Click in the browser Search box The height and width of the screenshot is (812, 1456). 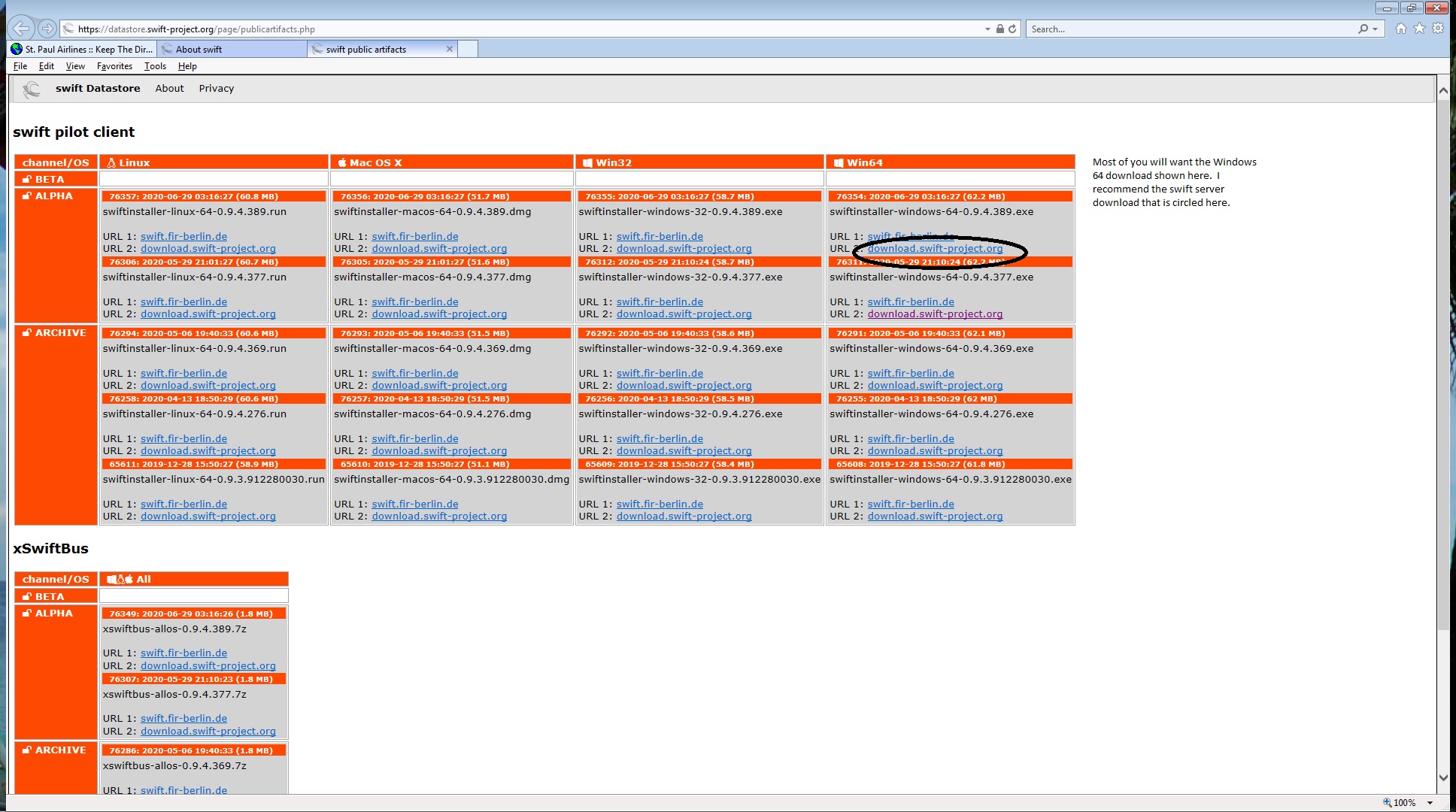pyautogui.click(x=1192, y=29)
